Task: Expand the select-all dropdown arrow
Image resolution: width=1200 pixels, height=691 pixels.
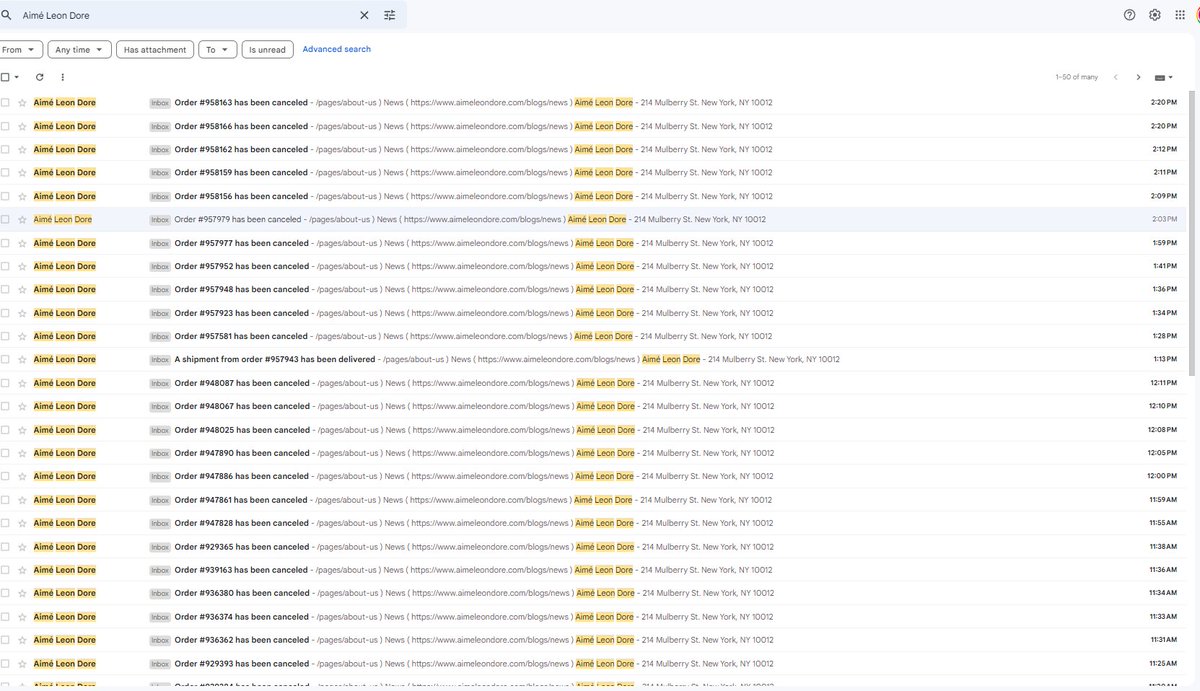Action: tap(17, 77)
